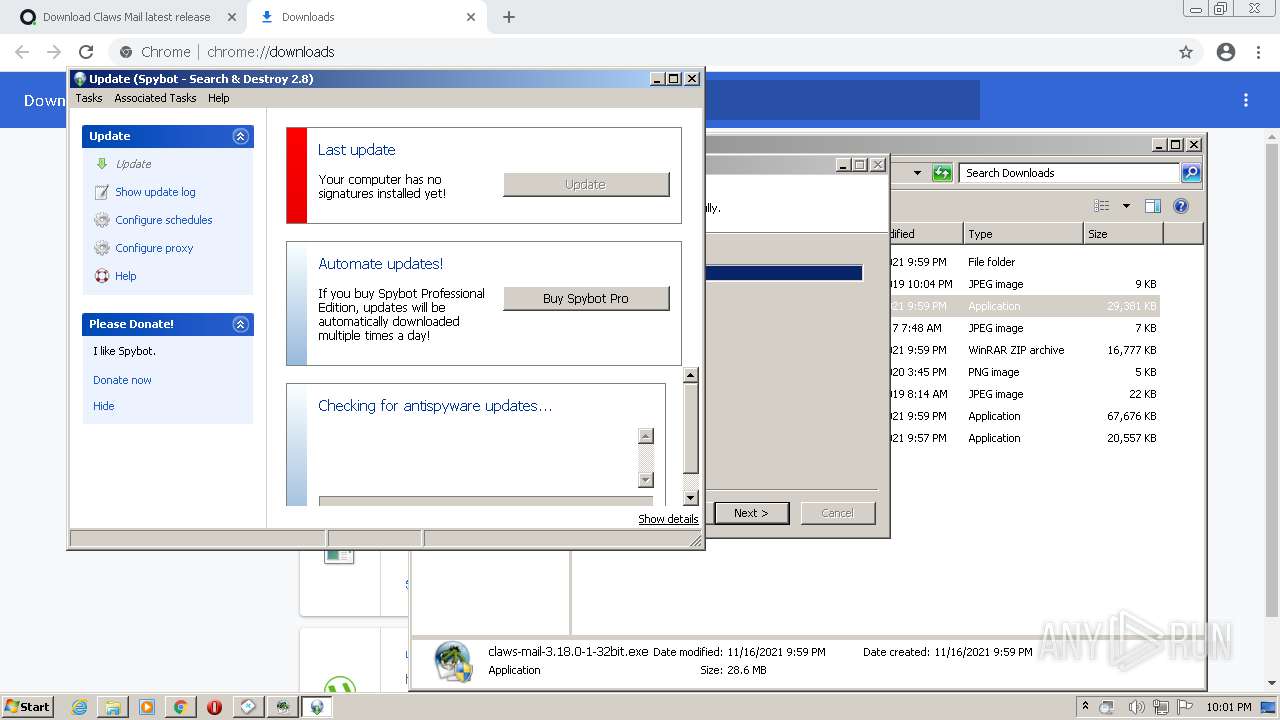Click the Donate now link
The height and width of the screenshot is (720, 1280).
[122, 380]
